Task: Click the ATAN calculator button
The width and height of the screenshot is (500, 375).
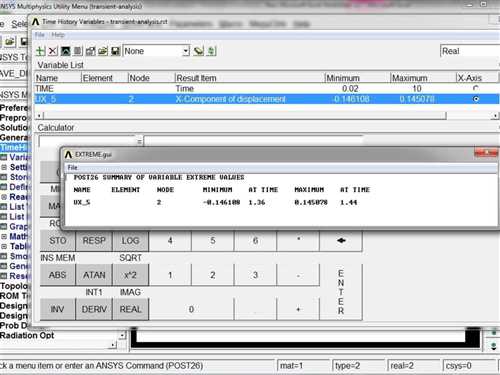Action: tap(94, 275)
